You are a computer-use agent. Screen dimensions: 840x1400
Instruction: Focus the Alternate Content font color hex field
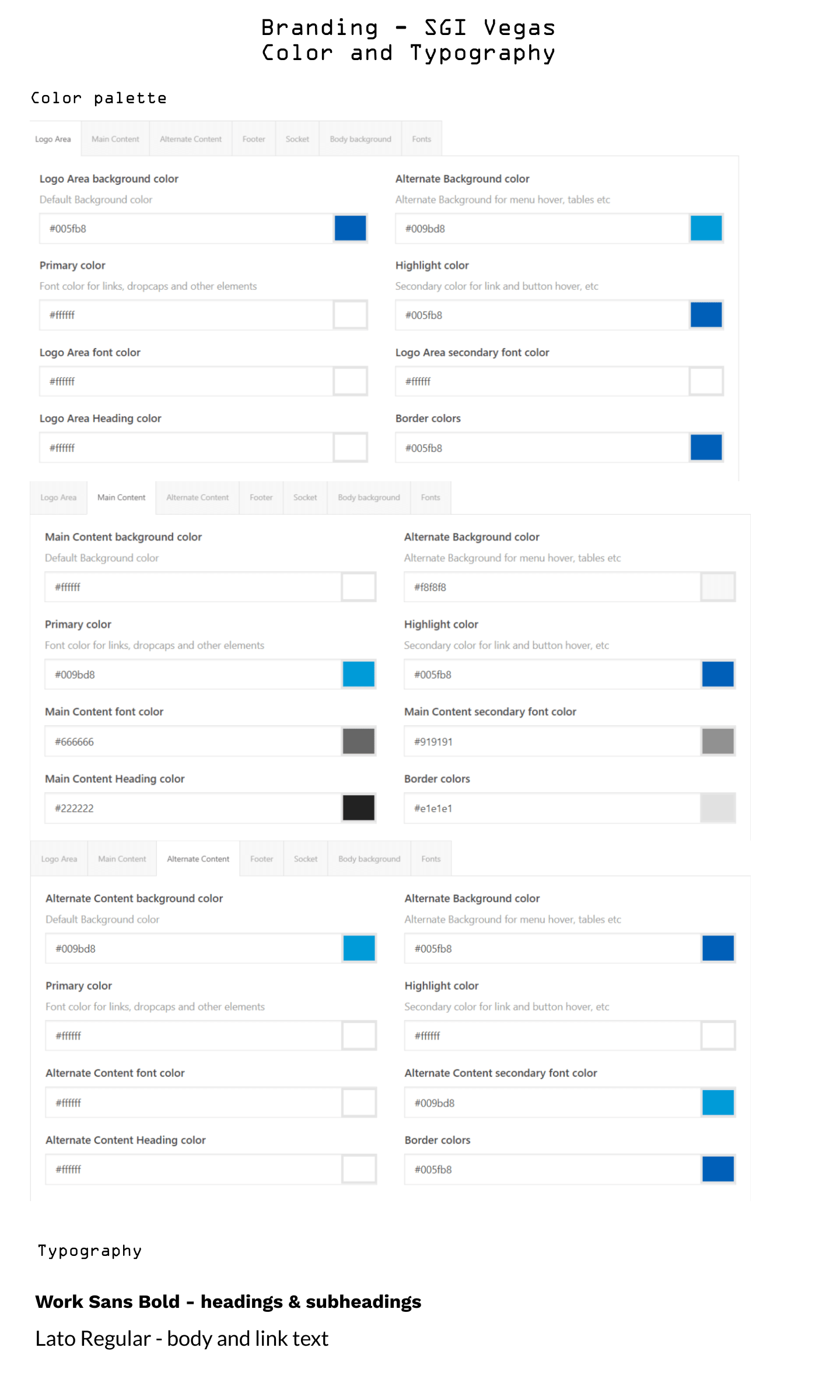point(192,1102)
